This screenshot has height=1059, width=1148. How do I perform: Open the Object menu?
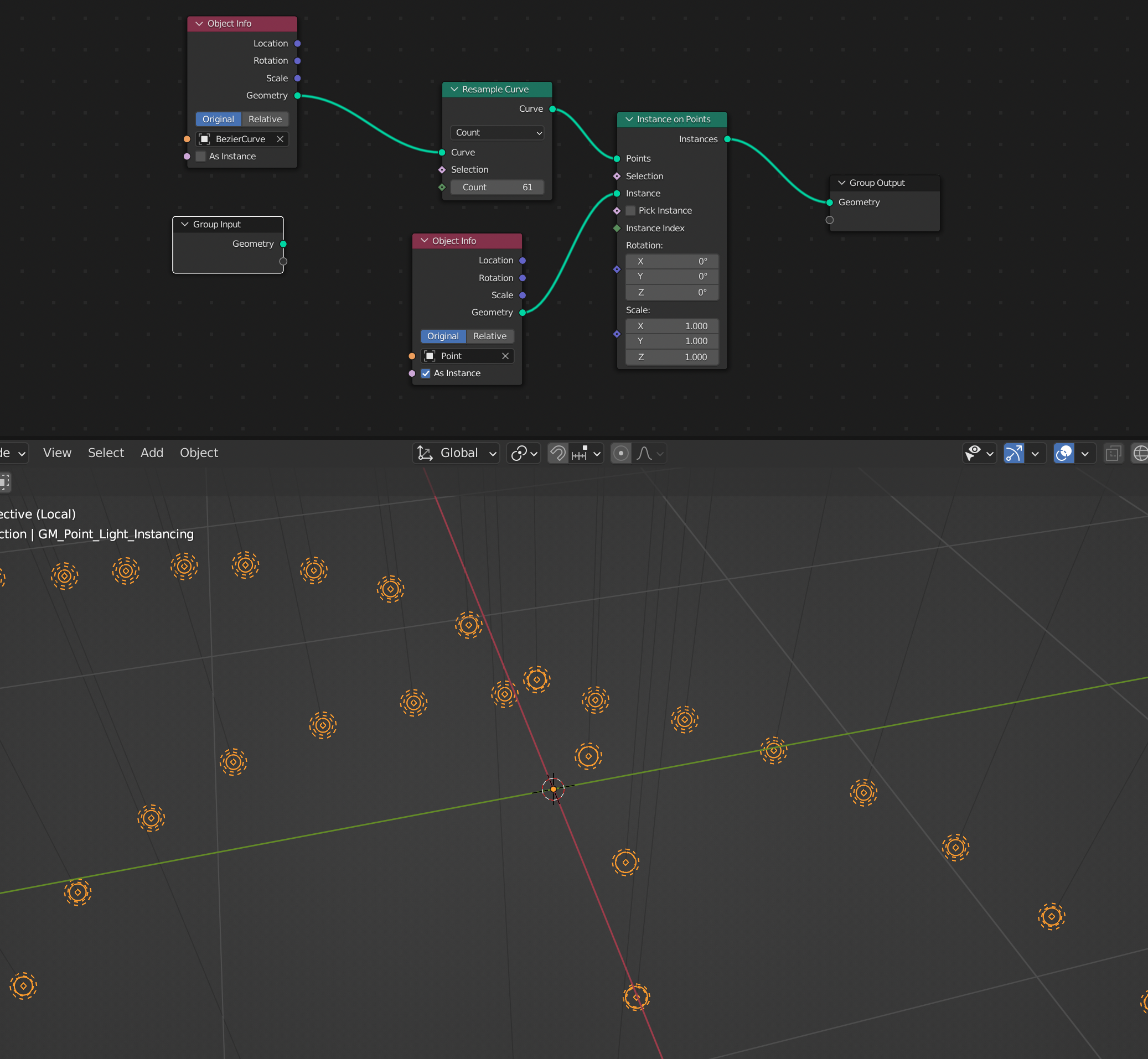pyautogui.click(x=199, y=453)
